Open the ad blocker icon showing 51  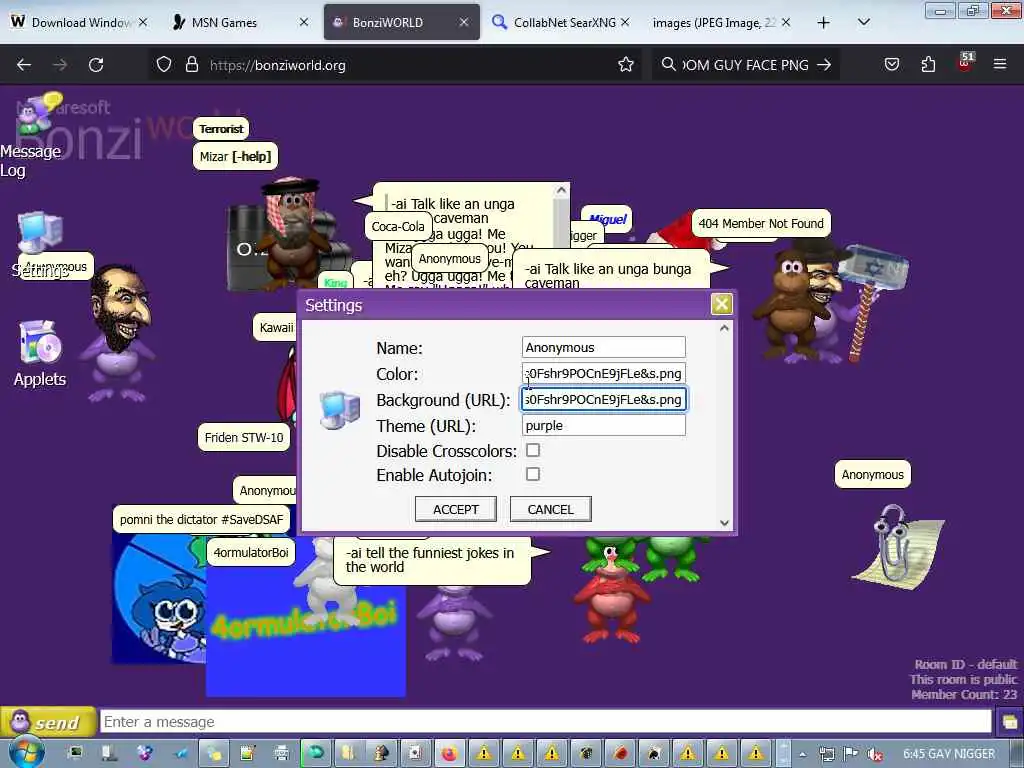click(x=965, y=62)
